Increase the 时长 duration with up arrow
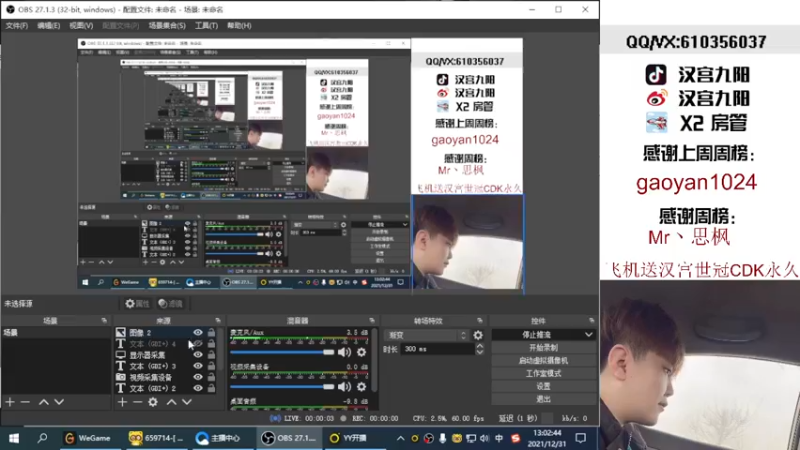 (x=480, y=346)
